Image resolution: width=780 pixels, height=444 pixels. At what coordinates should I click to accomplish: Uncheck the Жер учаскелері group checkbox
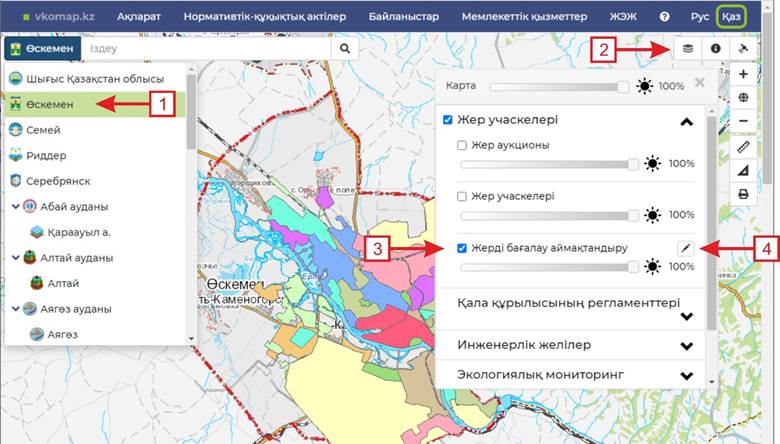448,120
